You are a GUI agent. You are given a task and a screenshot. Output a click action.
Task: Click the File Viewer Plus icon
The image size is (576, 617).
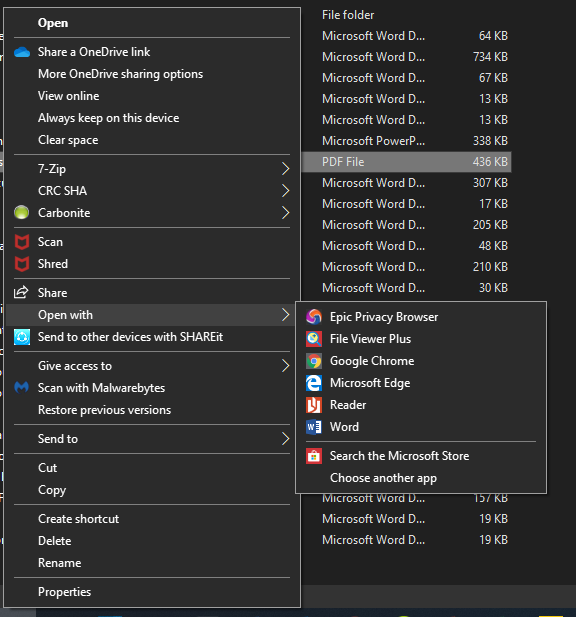coord(314,339)
